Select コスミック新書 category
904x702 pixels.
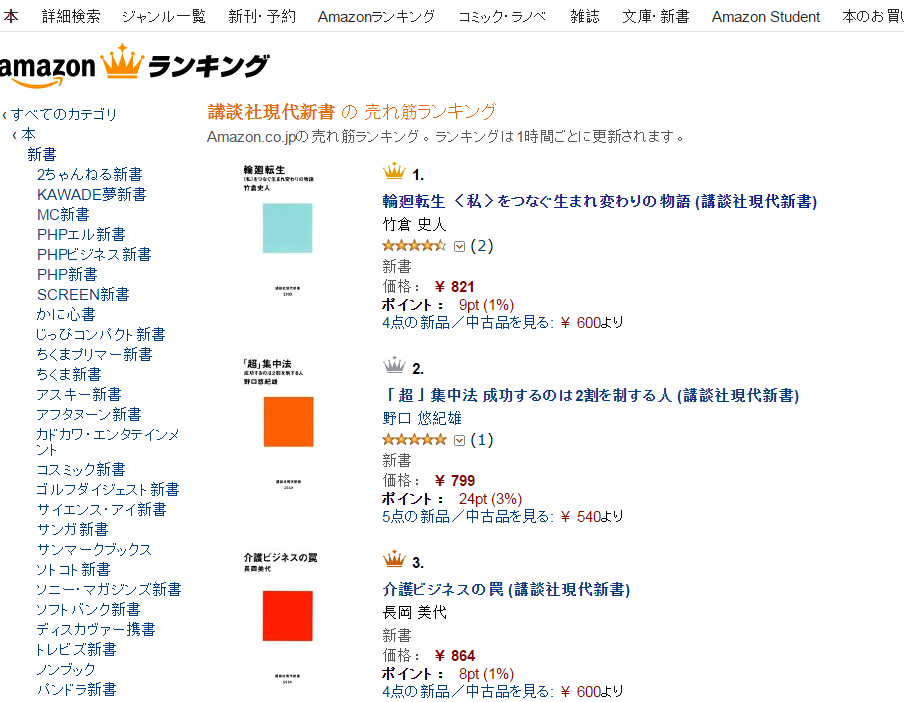pos(81,470)
